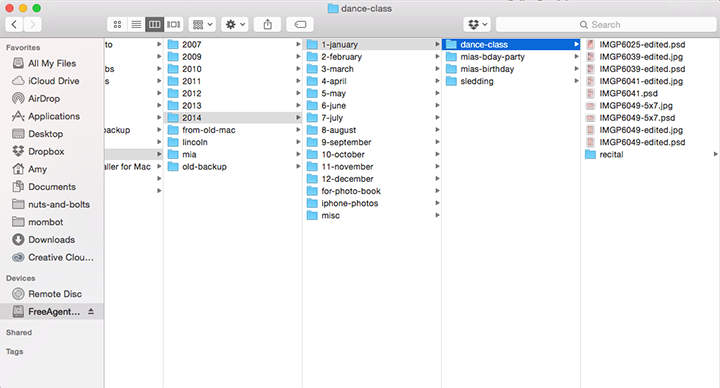This screenshot has width=720, height=388.
Task: Switch to icon view in toolbar
Action: click(117, 24)
